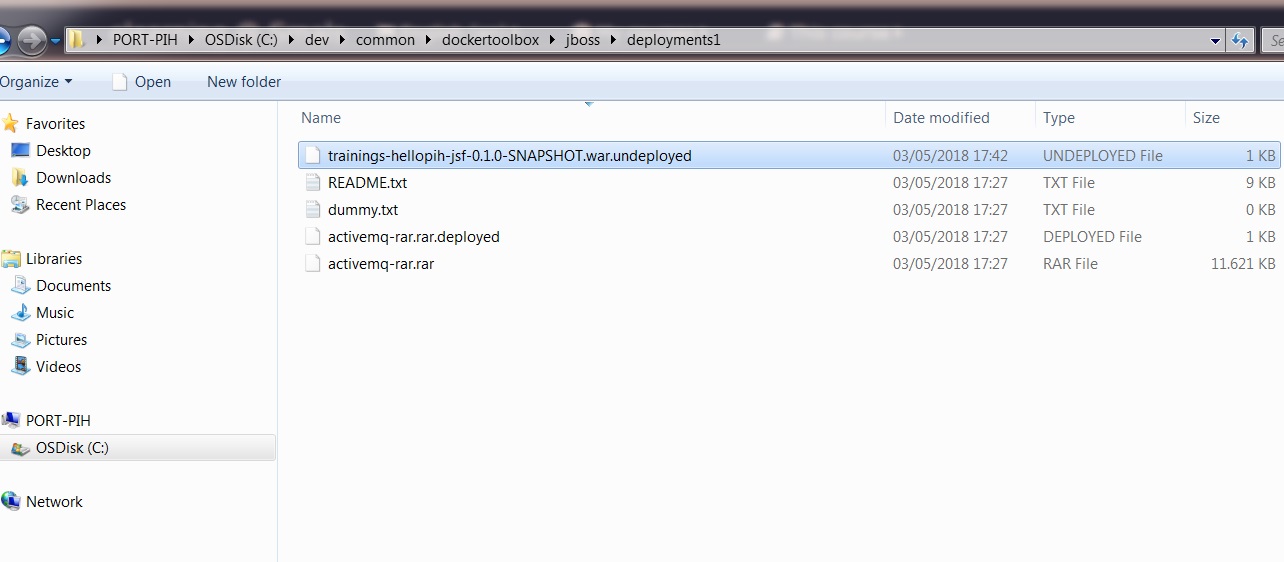Click the file icon of the war.undeployed file
Screen dimensions: 1284x562
click(x=312, y=156)
